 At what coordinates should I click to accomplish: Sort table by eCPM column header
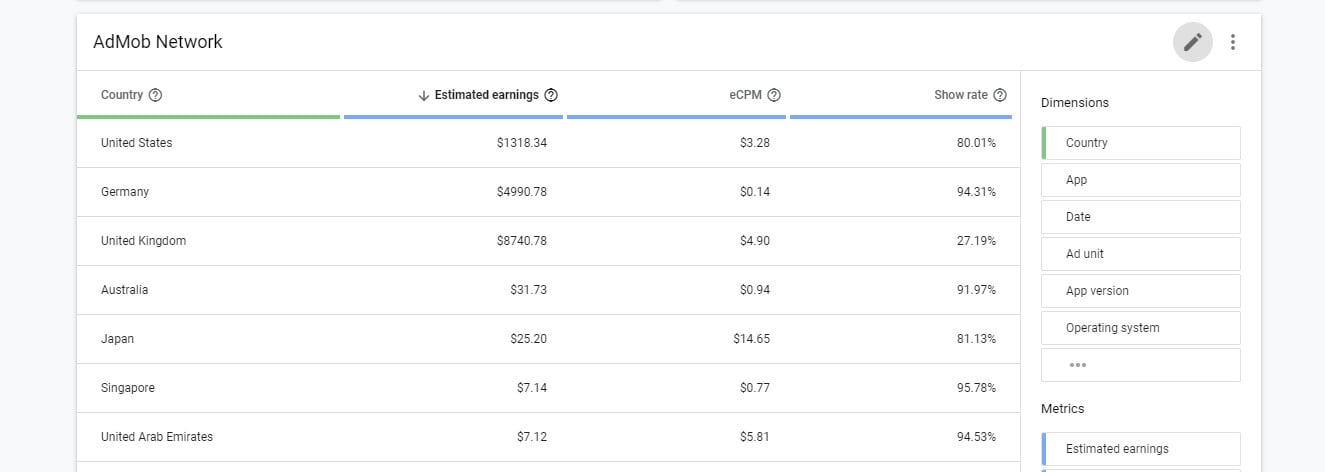[x=745, y=95]
